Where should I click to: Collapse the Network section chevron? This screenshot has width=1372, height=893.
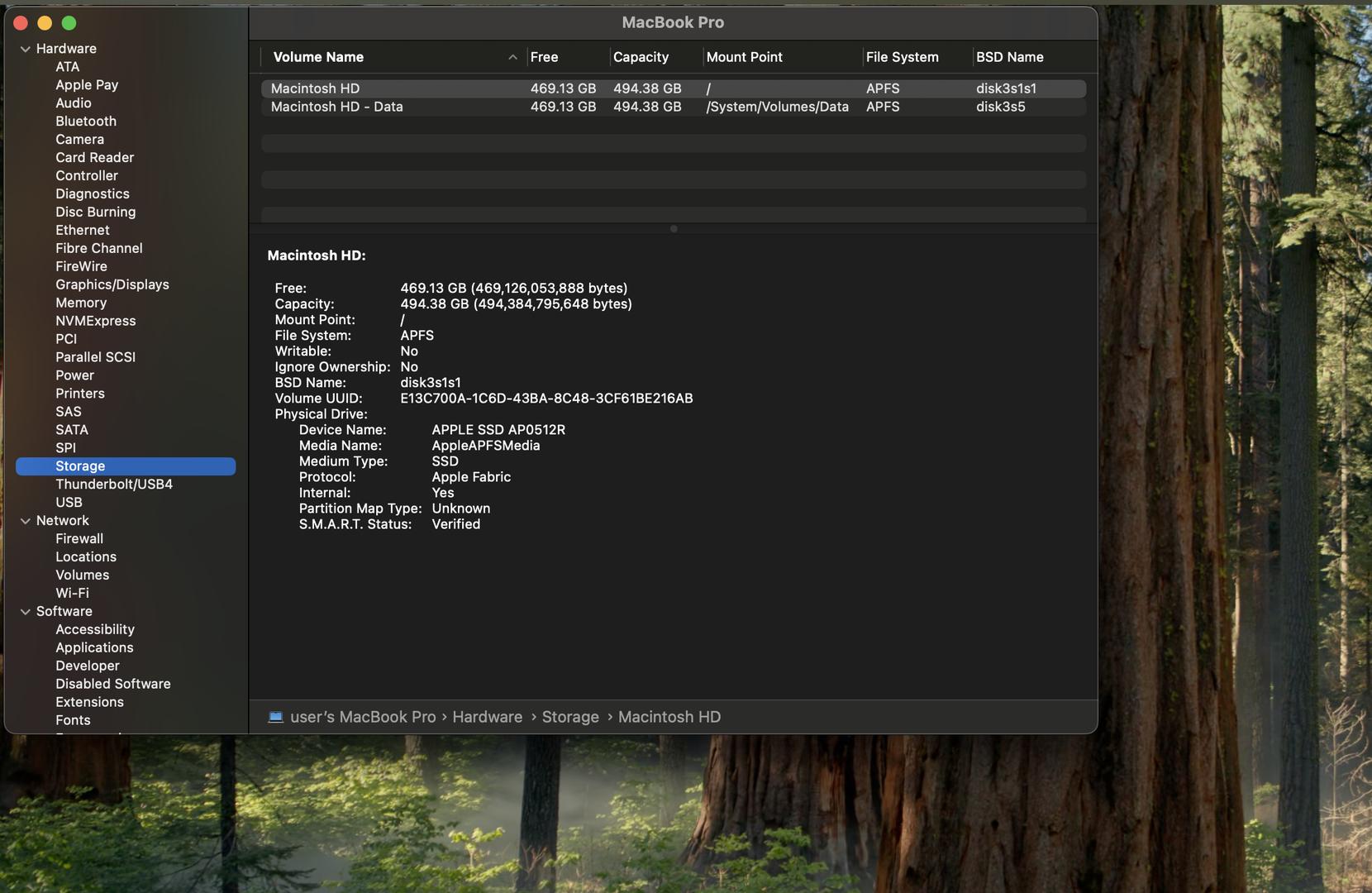[26, 521]
